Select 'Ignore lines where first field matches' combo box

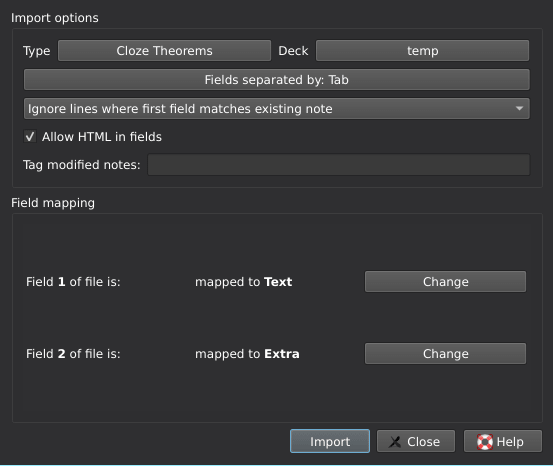click(x=276, y=109)
